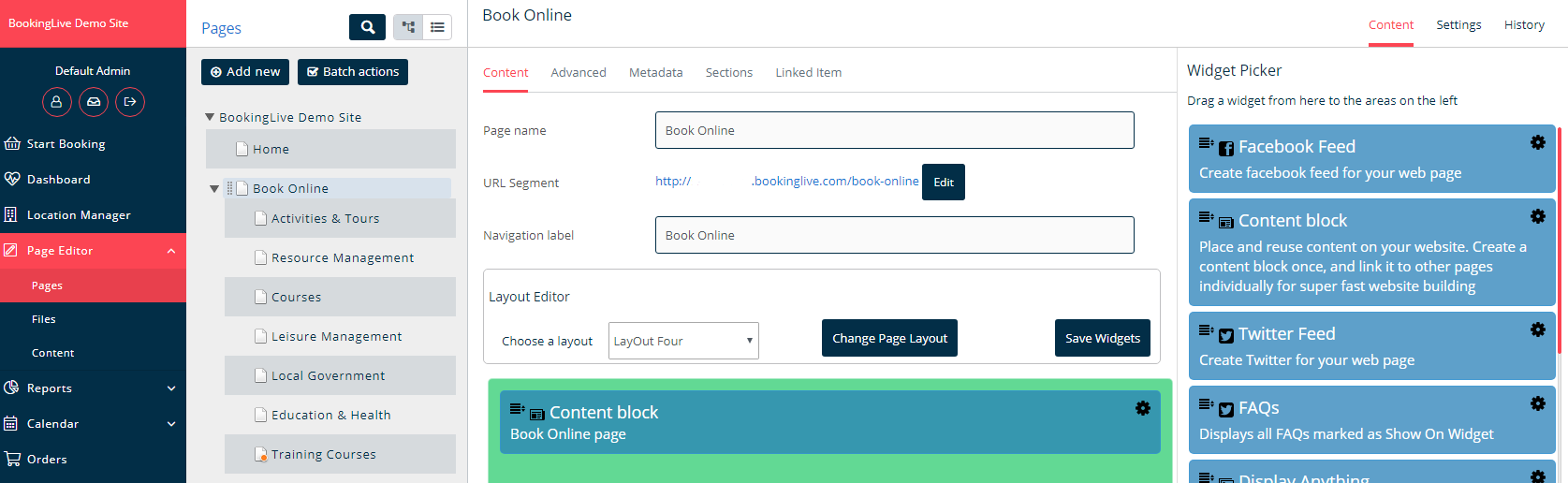Click the Change Page Layout button
Image resolution: width=1568 pixels, height=483 pixels.
(x=889, y=338)
